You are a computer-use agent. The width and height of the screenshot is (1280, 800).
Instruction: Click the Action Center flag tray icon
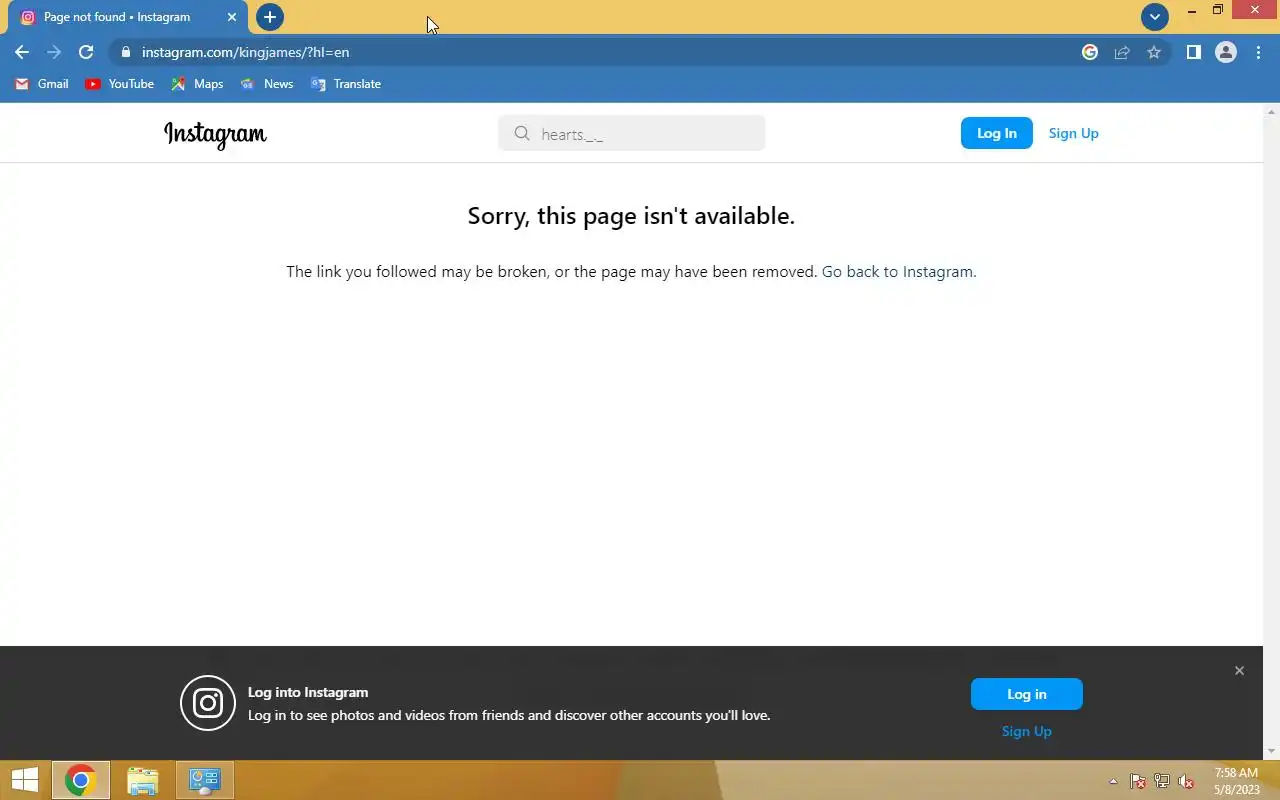point(1138,782)
